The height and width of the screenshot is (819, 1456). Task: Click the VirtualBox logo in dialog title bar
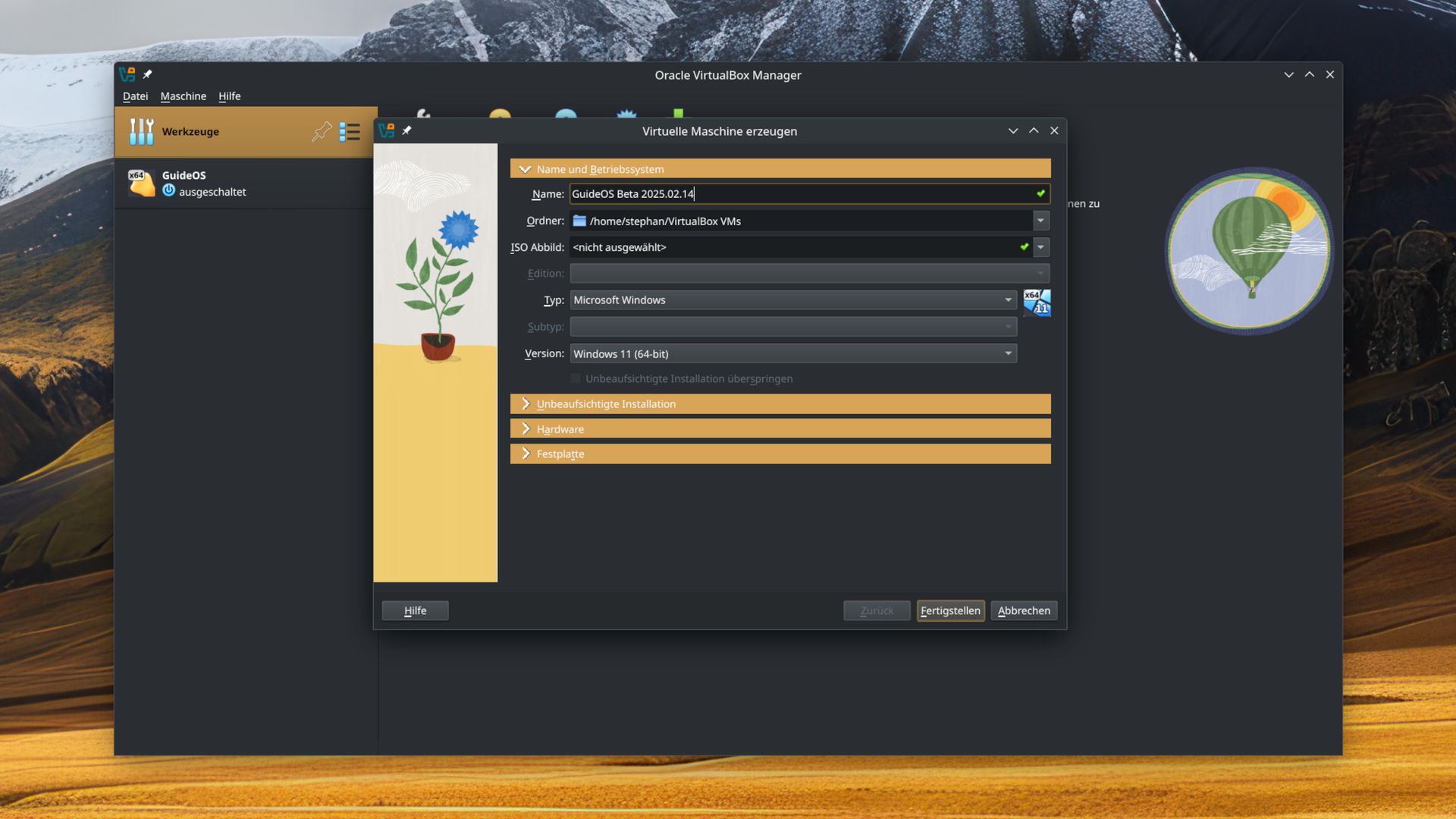[x=386, y=130]
